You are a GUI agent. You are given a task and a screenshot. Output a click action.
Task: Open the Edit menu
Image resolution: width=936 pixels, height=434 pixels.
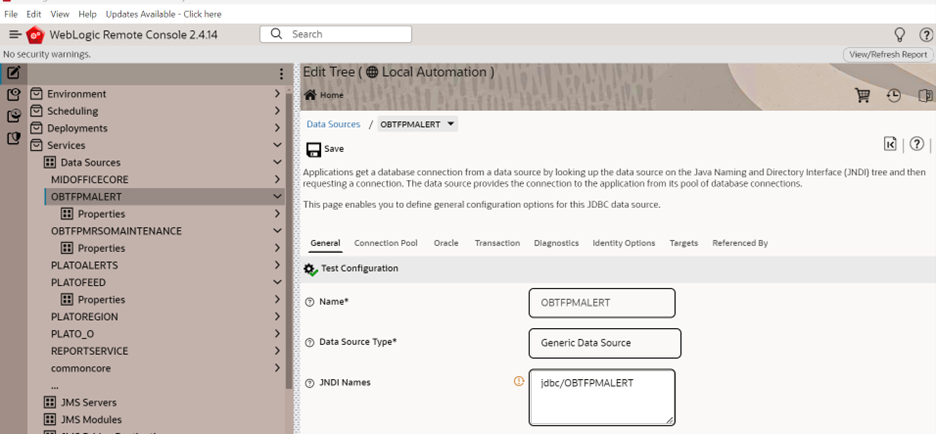coord(33,14)
